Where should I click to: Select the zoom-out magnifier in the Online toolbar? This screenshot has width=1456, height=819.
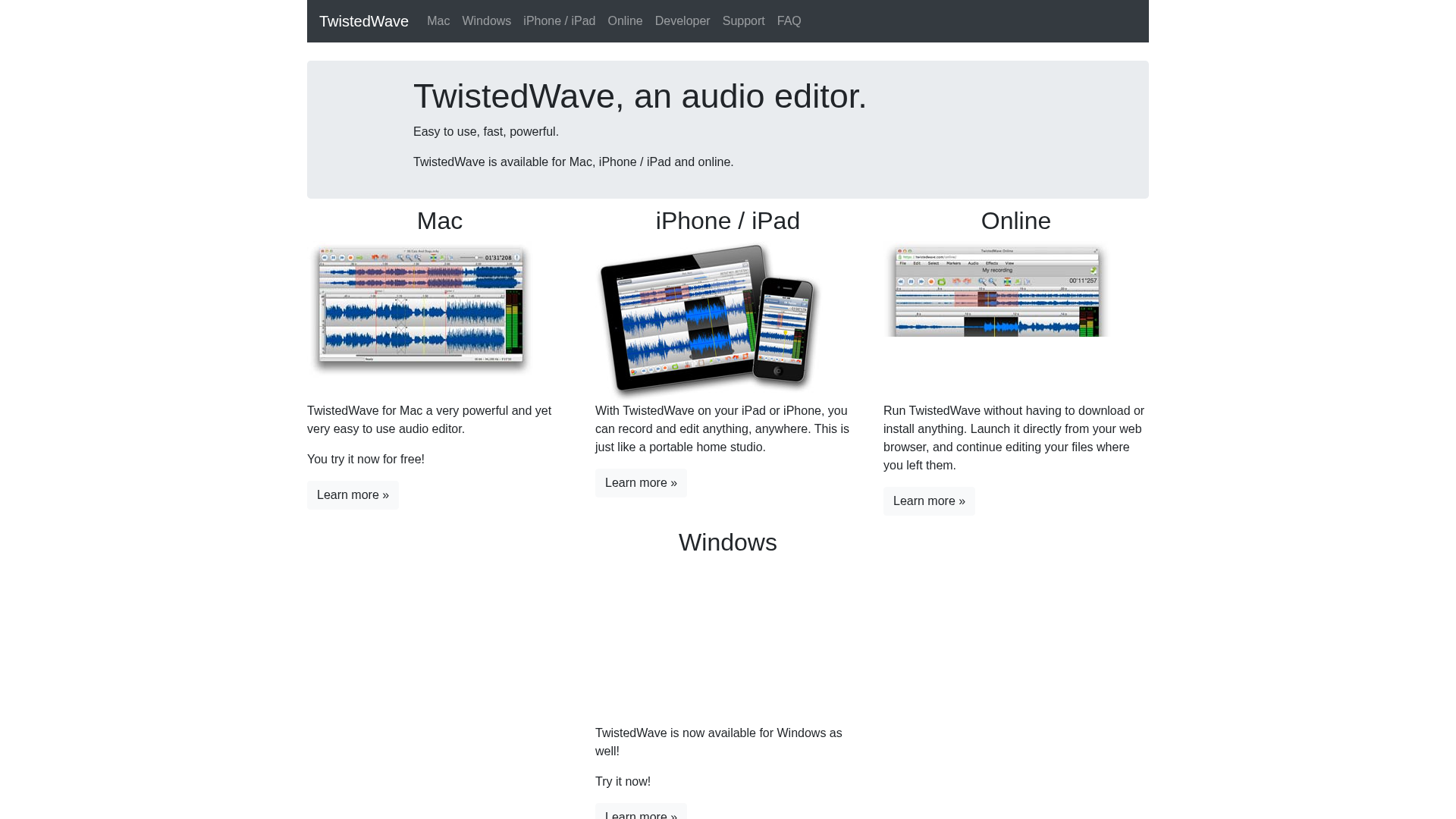coord(991,281)
